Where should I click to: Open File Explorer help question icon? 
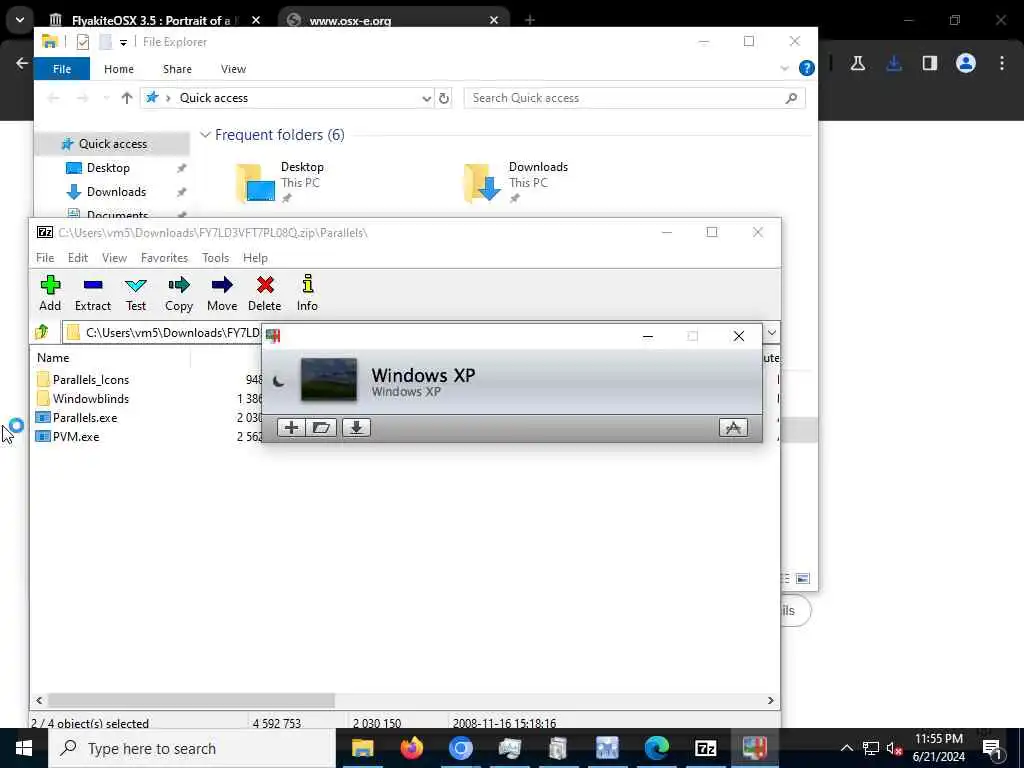click(807, 68)
